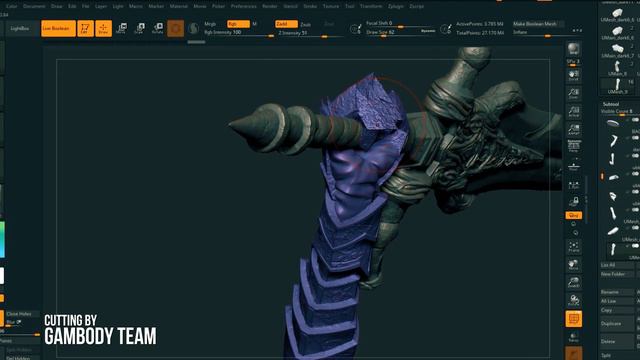
Task: Click the lock camera icon
Action: (573, 201)
